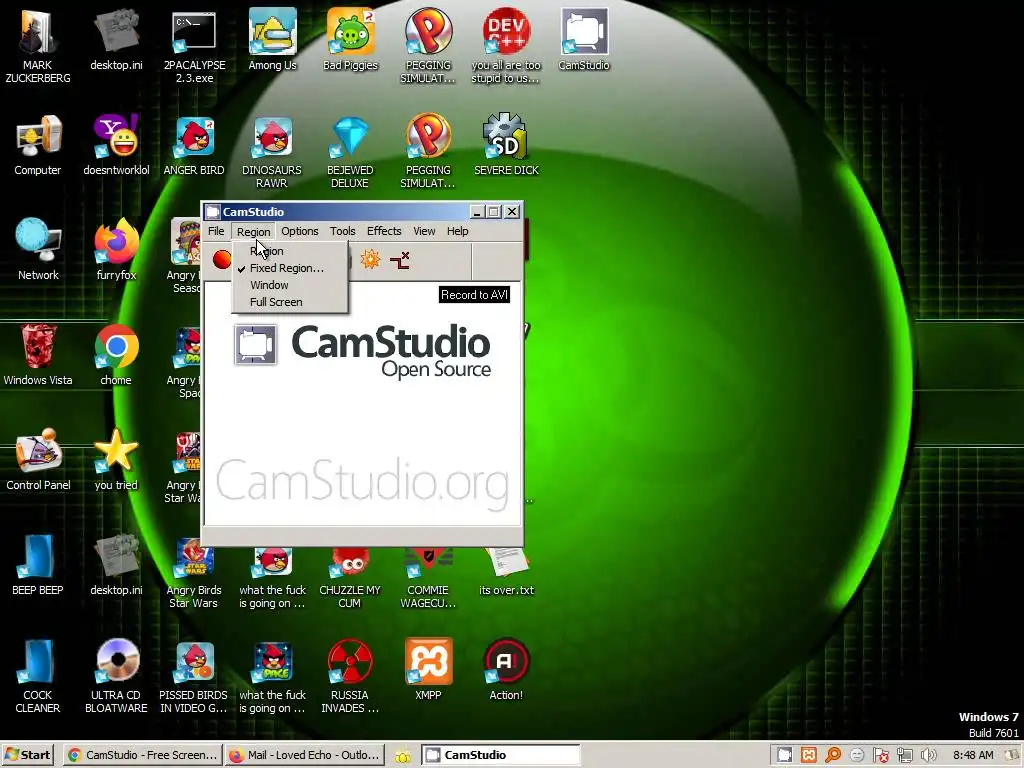The width and height of the screenshot is (1024, 768).
Task: Select the 2PACALYPSE 2.3.exe icon
Action: coord(194,46)
